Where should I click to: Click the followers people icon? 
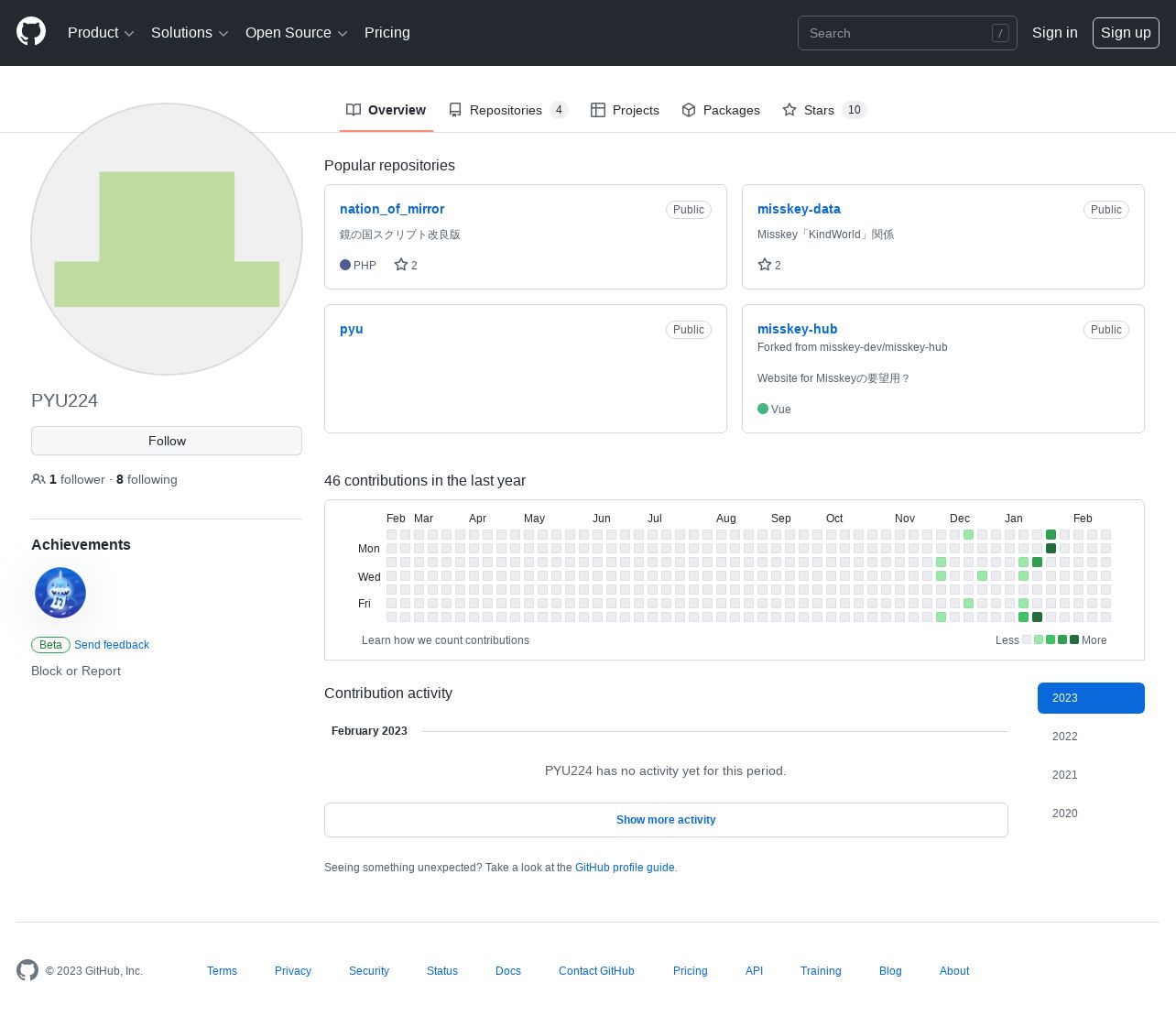tap(38, 479)
